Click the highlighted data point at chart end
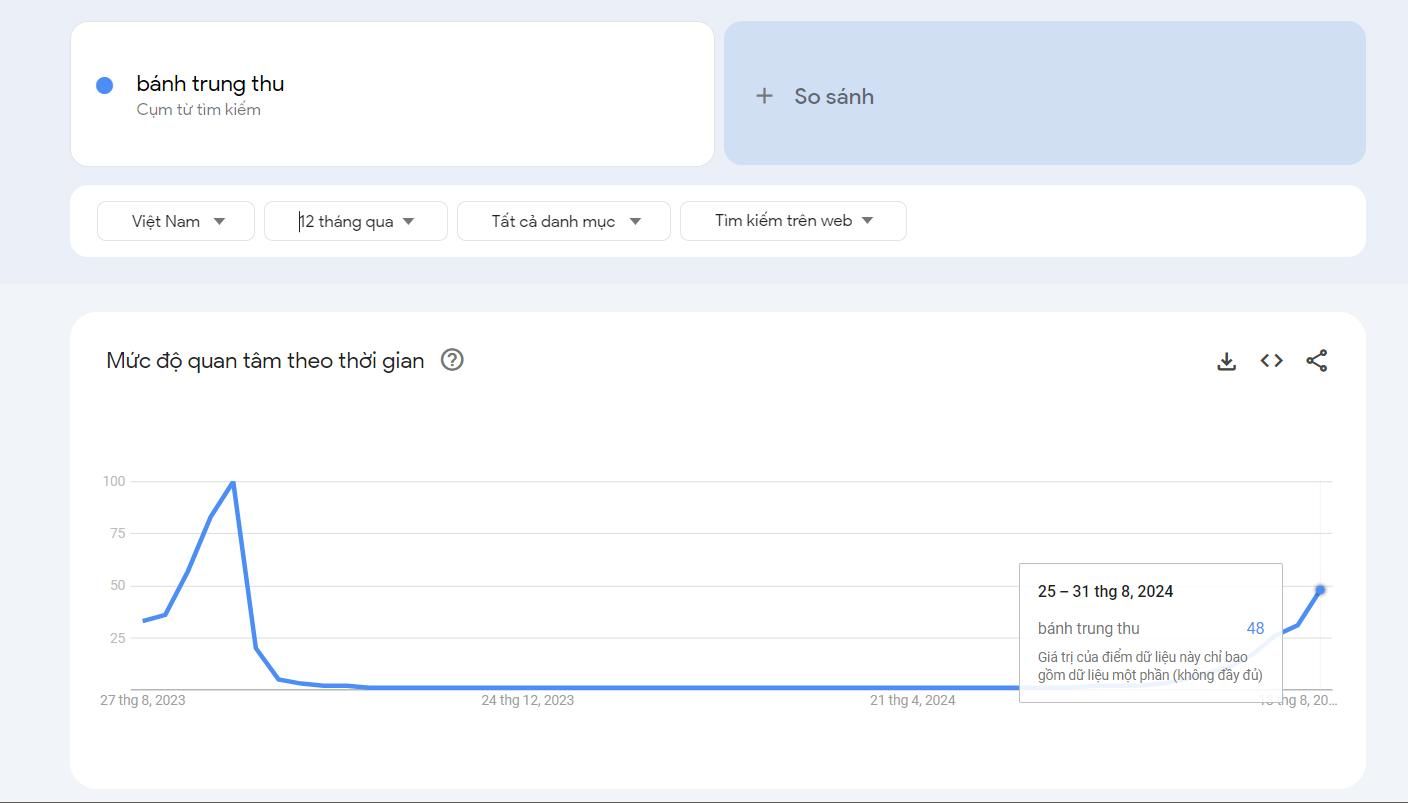1408x803 pixels. point(1320,590)
